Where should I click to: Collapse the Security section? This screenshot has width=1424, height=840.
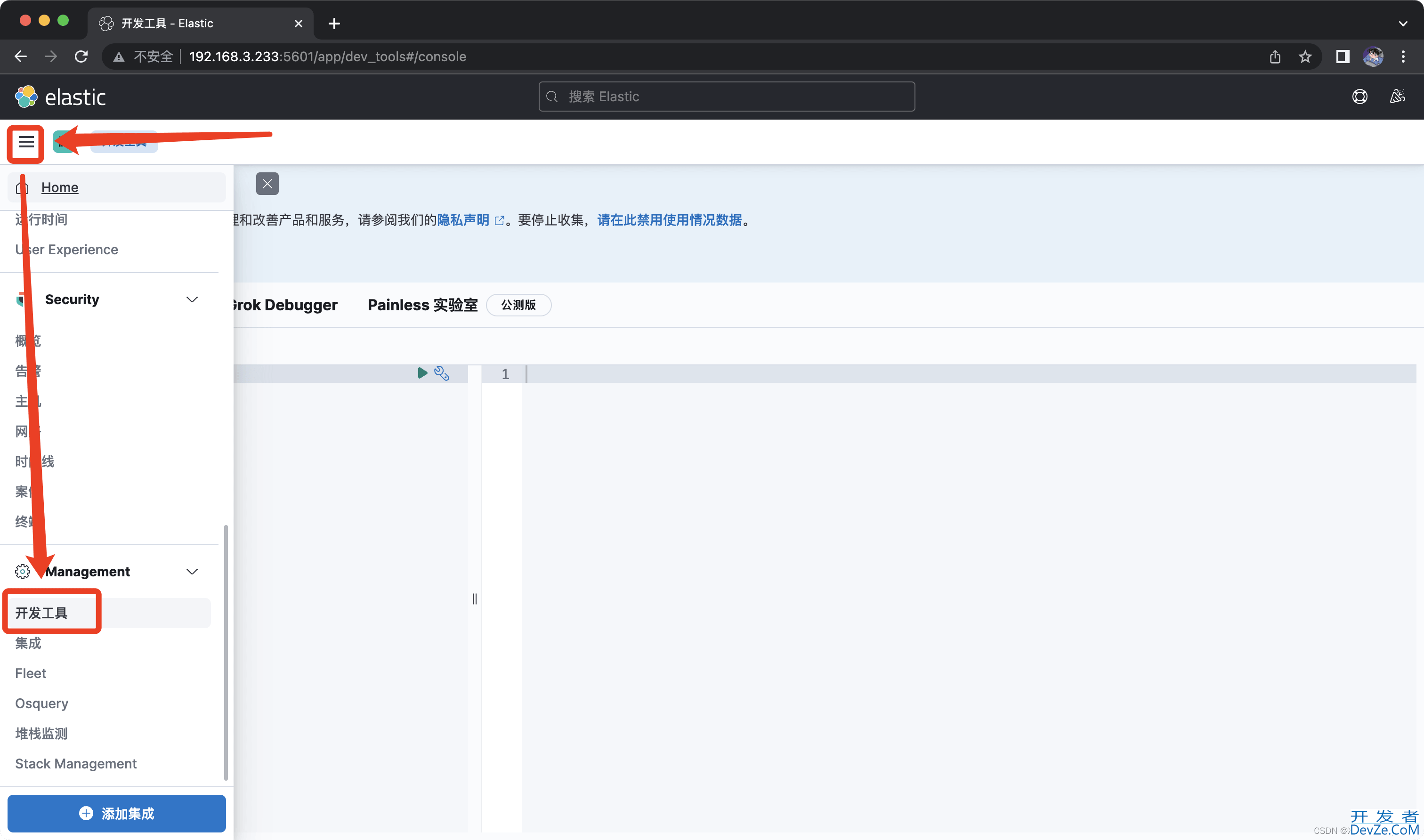(x=193, y=299)
